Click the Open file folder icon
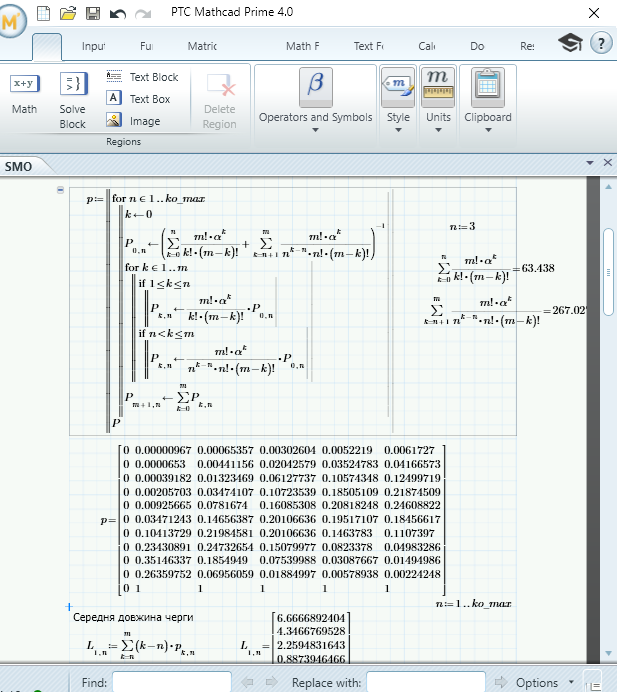This screenshot has width=618, height=692. click(68, 13)
